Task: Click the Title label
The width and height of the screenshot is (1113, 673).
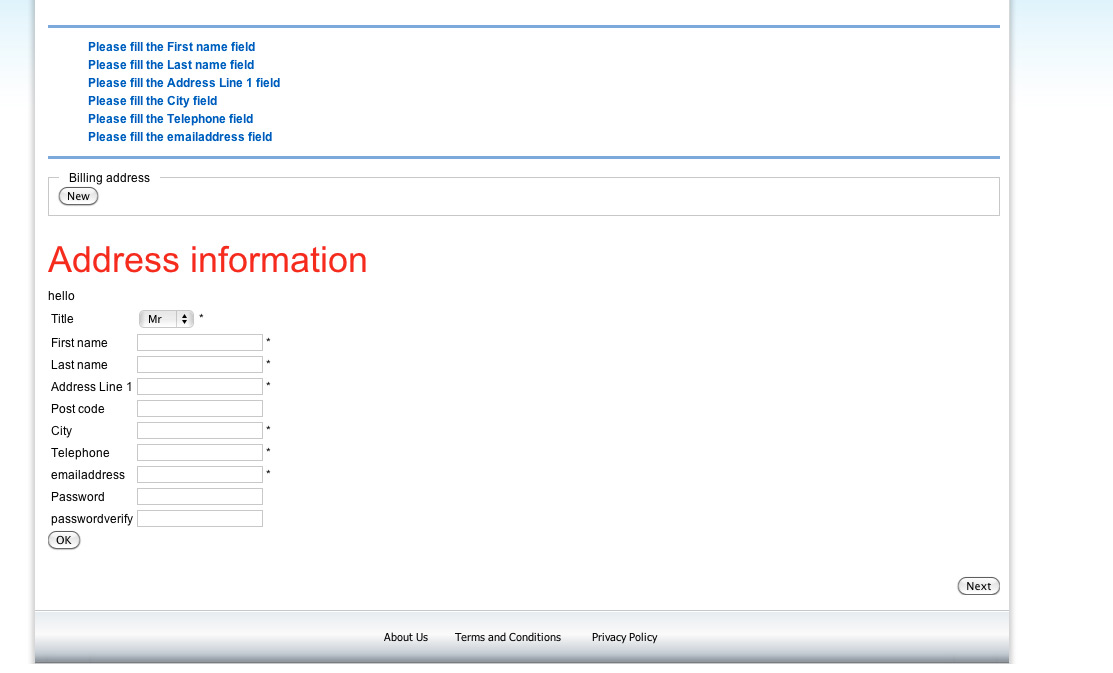Action: point(62,319)
